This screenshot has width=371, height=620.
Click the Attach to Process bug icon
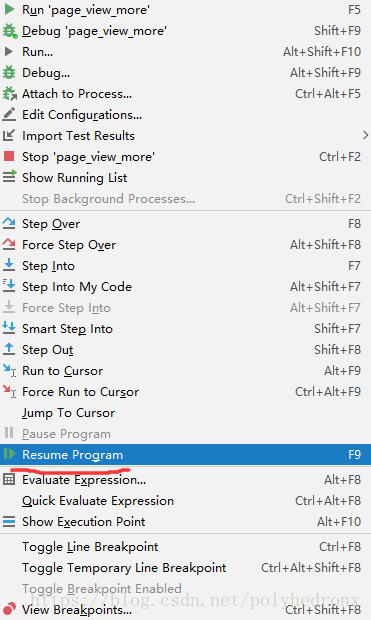pyautogui.click(x=9, y=94)
